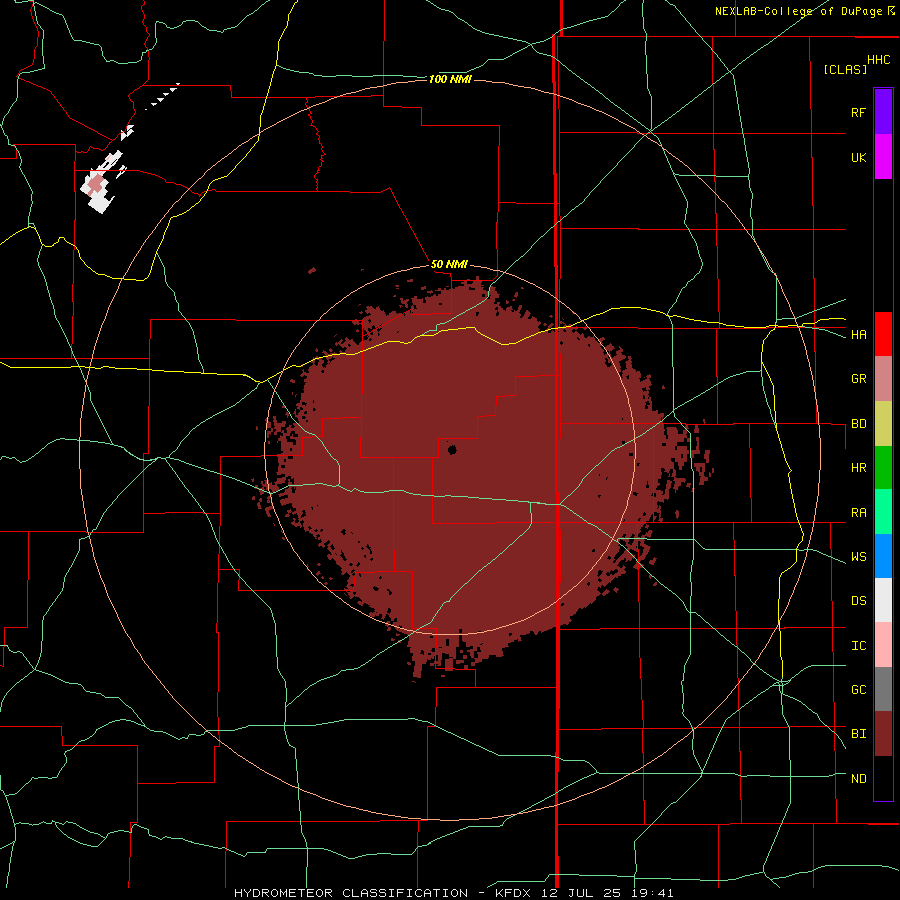Click the GR pinkish-tan legend swatch

pyautogui.click(x=883, y=379)
